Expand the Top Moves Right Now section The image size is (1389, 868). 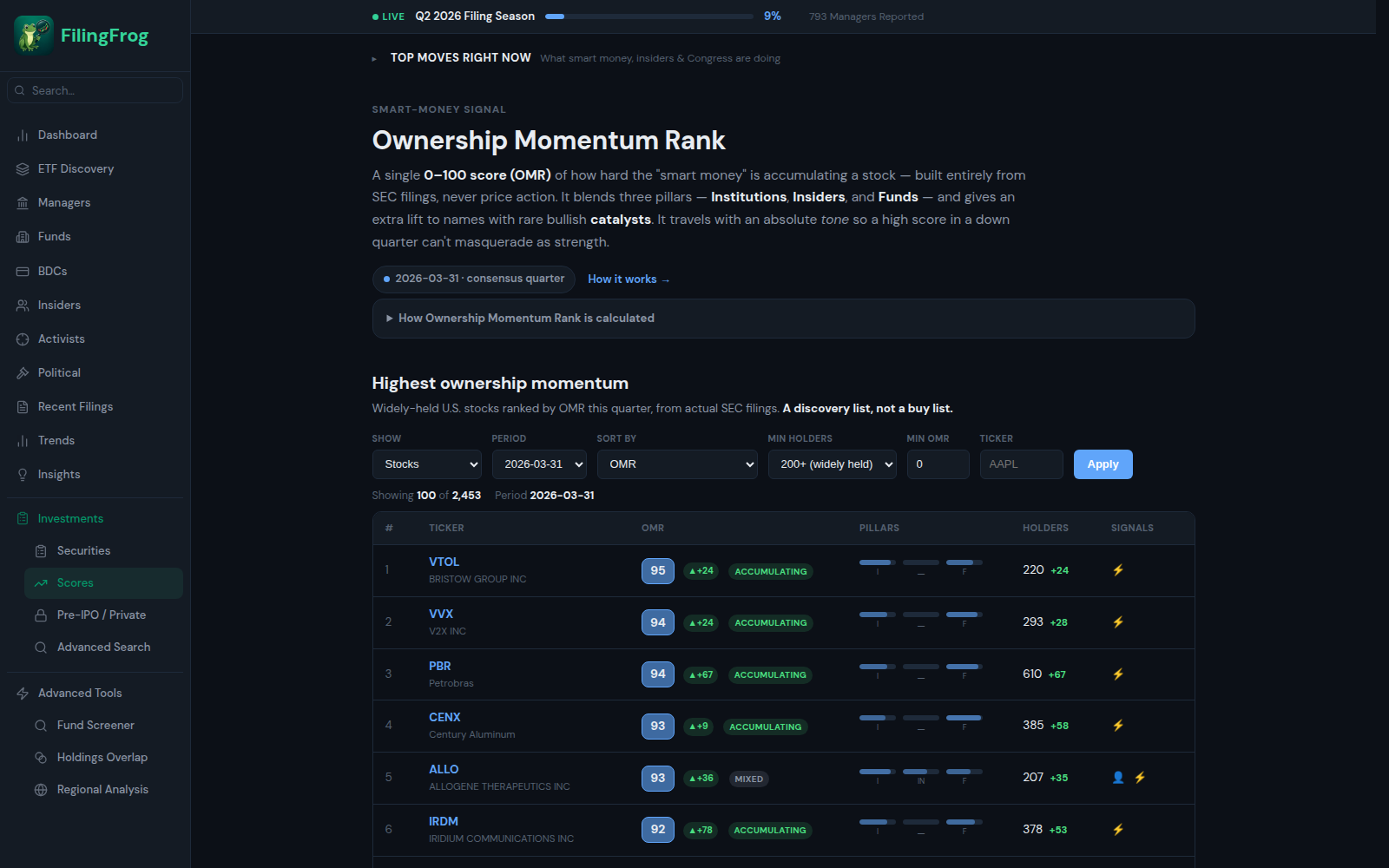pos(460,58)
